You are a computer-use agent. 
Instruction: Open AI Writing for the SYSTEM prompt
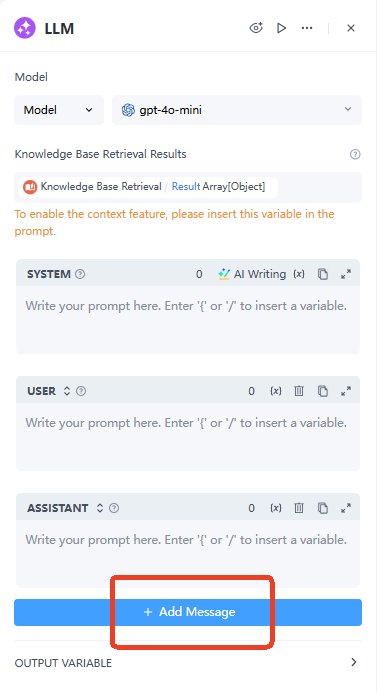coord(252,274)
